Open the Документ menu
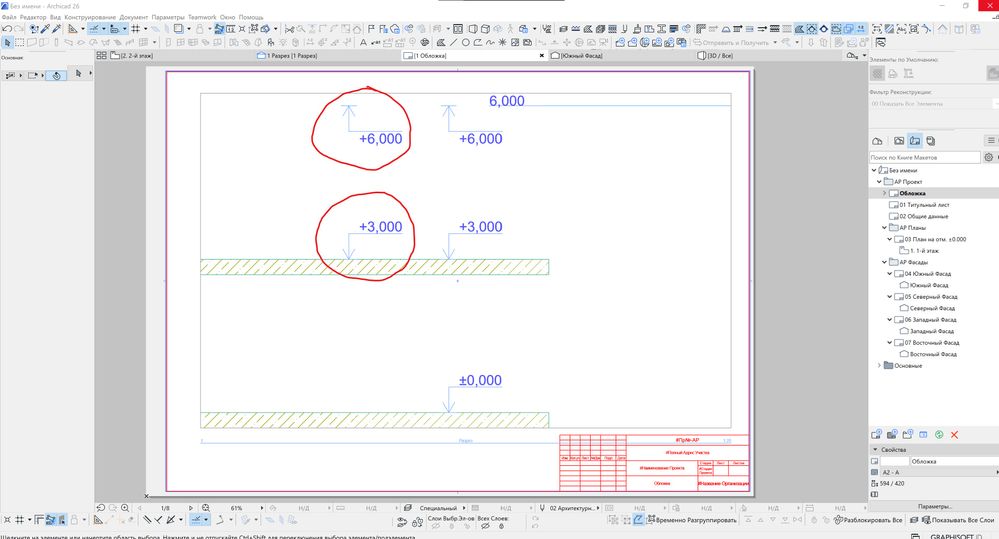Screen dimensions: 999x539 click(x=134, y=17)
